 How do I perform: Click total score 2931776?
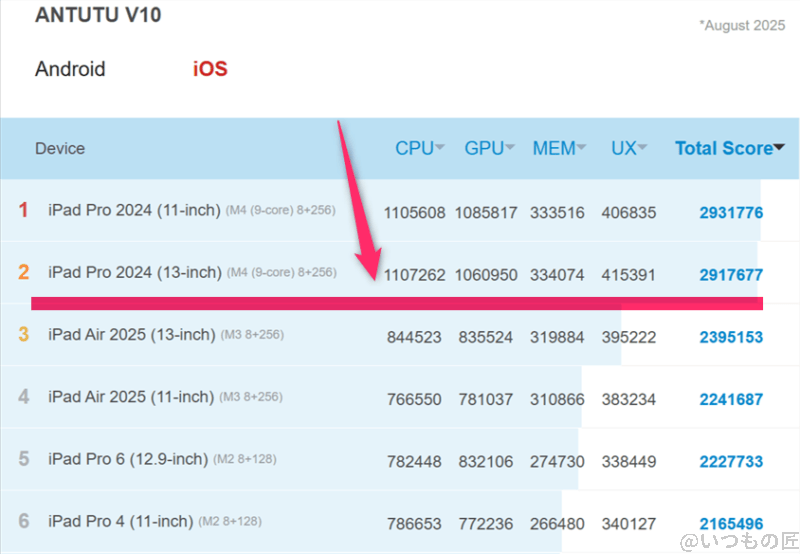[x=731, y=212]
